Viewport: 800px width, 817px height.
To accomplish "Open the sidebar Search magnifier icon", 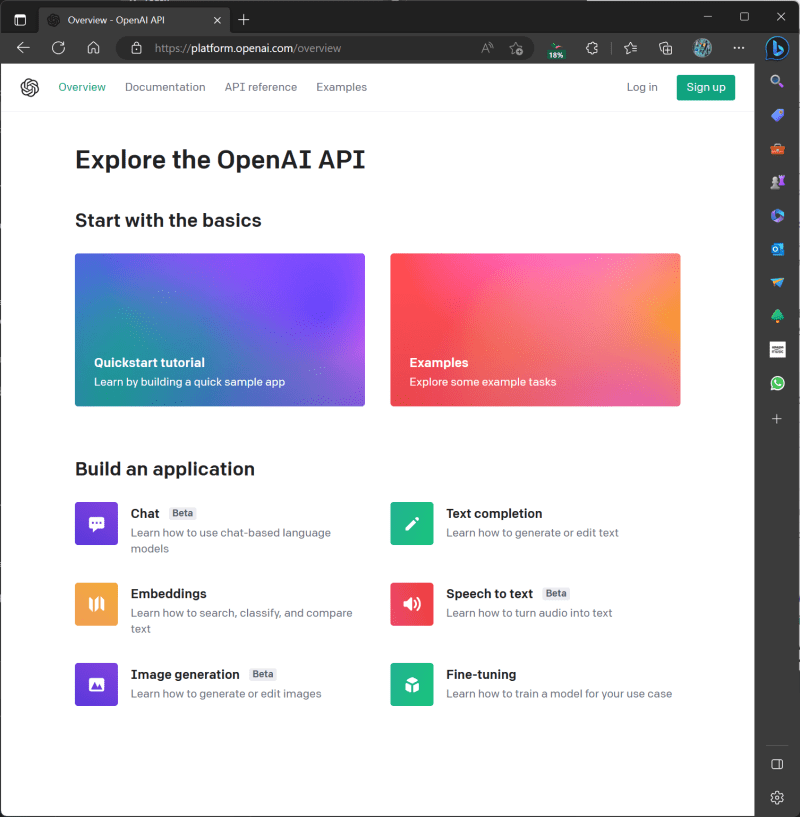I will click(x=777, y=81).
